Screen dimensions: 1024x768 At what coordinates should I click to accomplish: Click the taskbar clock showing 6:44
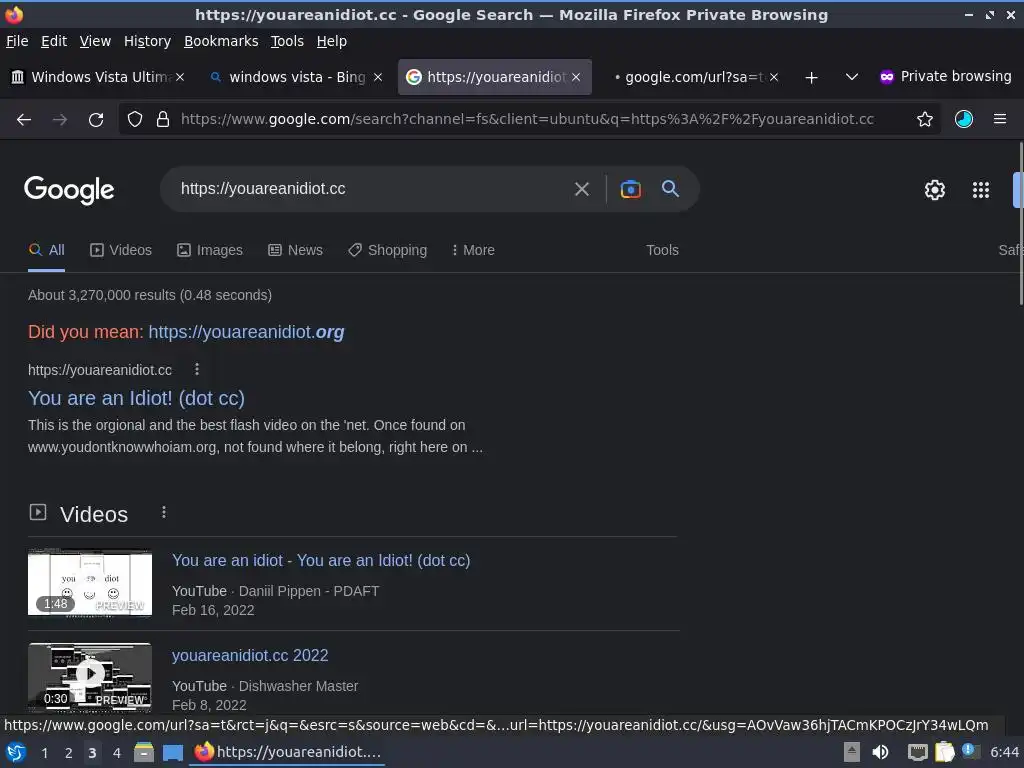coord(1004,752)
